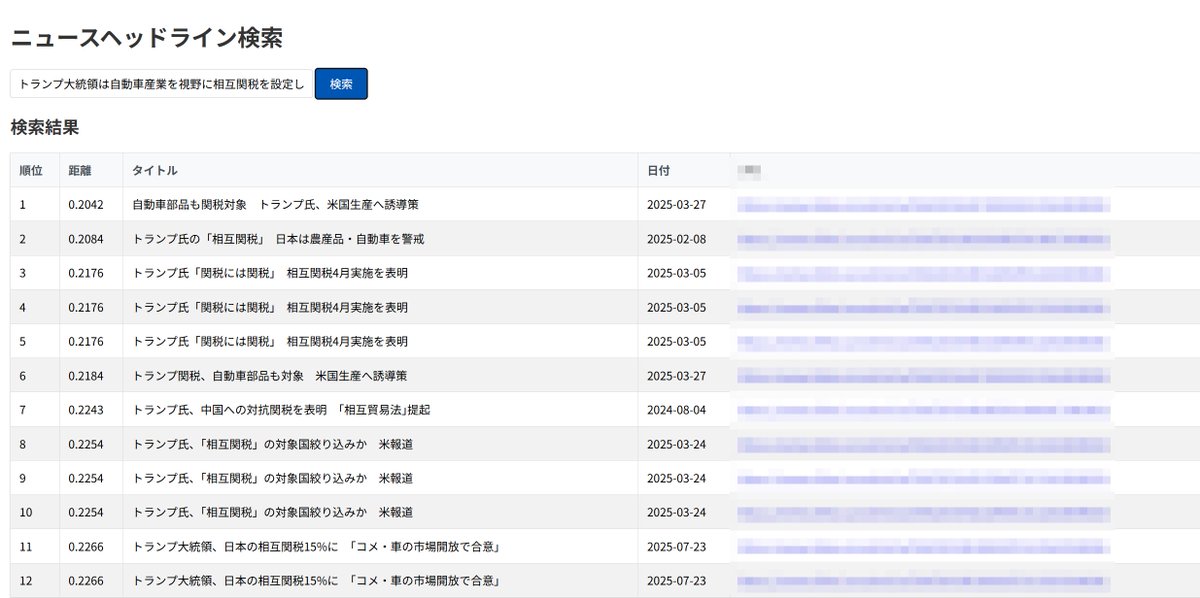The width and height of the screenshot is (1200, 598).
Task: Click the 検索 search button
Action: pyautogui.click(x=341, y=84)
